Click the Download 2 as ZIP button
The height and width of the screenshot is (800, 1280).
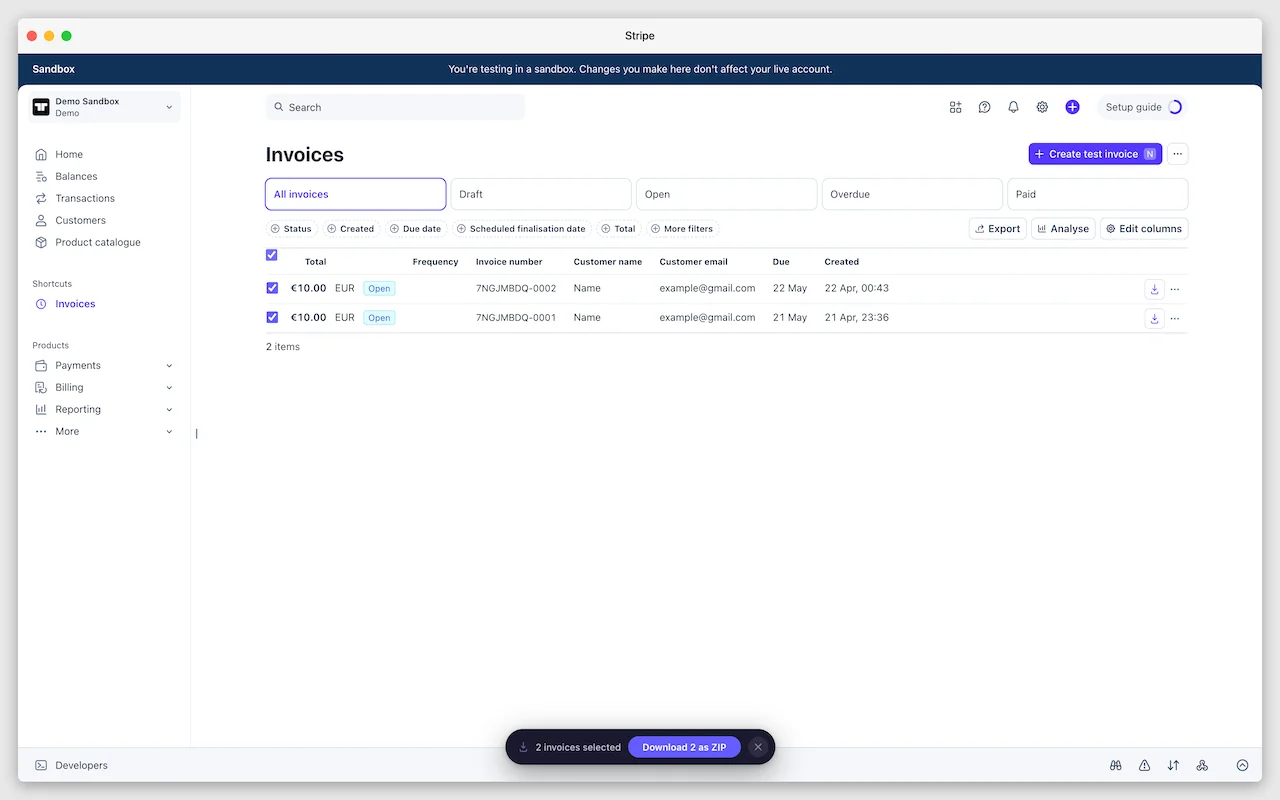click(x=684, y=747)
